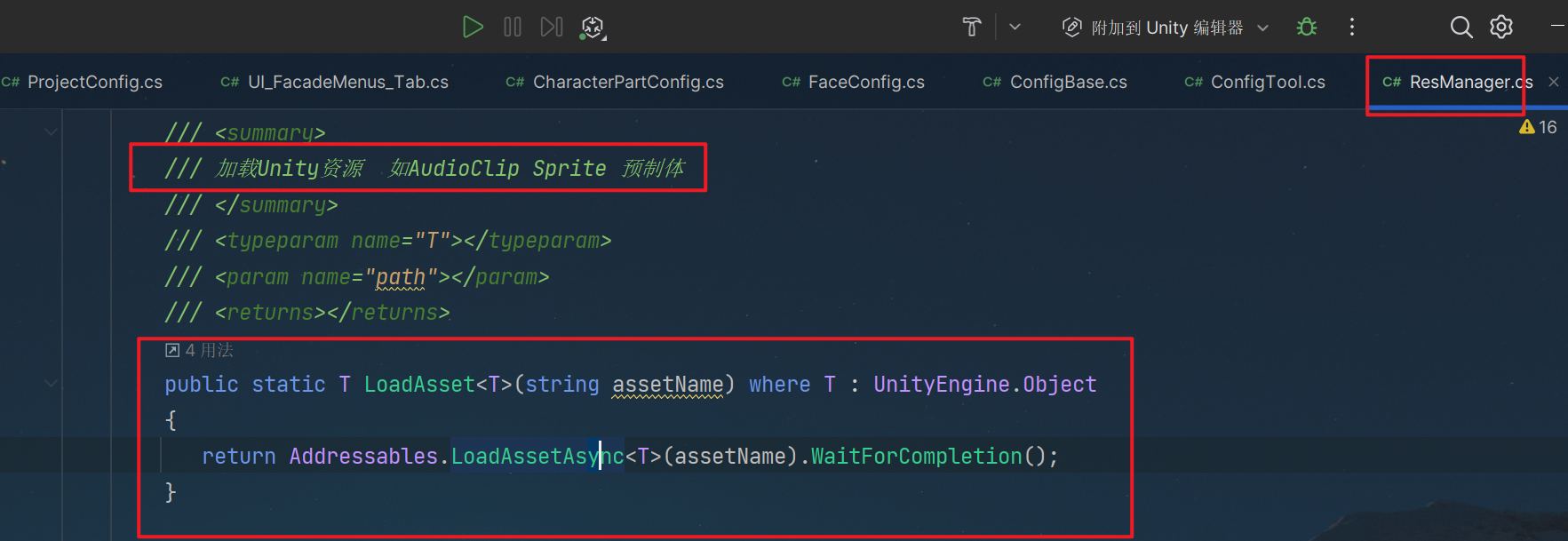This screenshot has width=1568, height=541.
Task: Switch to the UI_FacadeMenus_Tab.cs tab
Action: 347,82
